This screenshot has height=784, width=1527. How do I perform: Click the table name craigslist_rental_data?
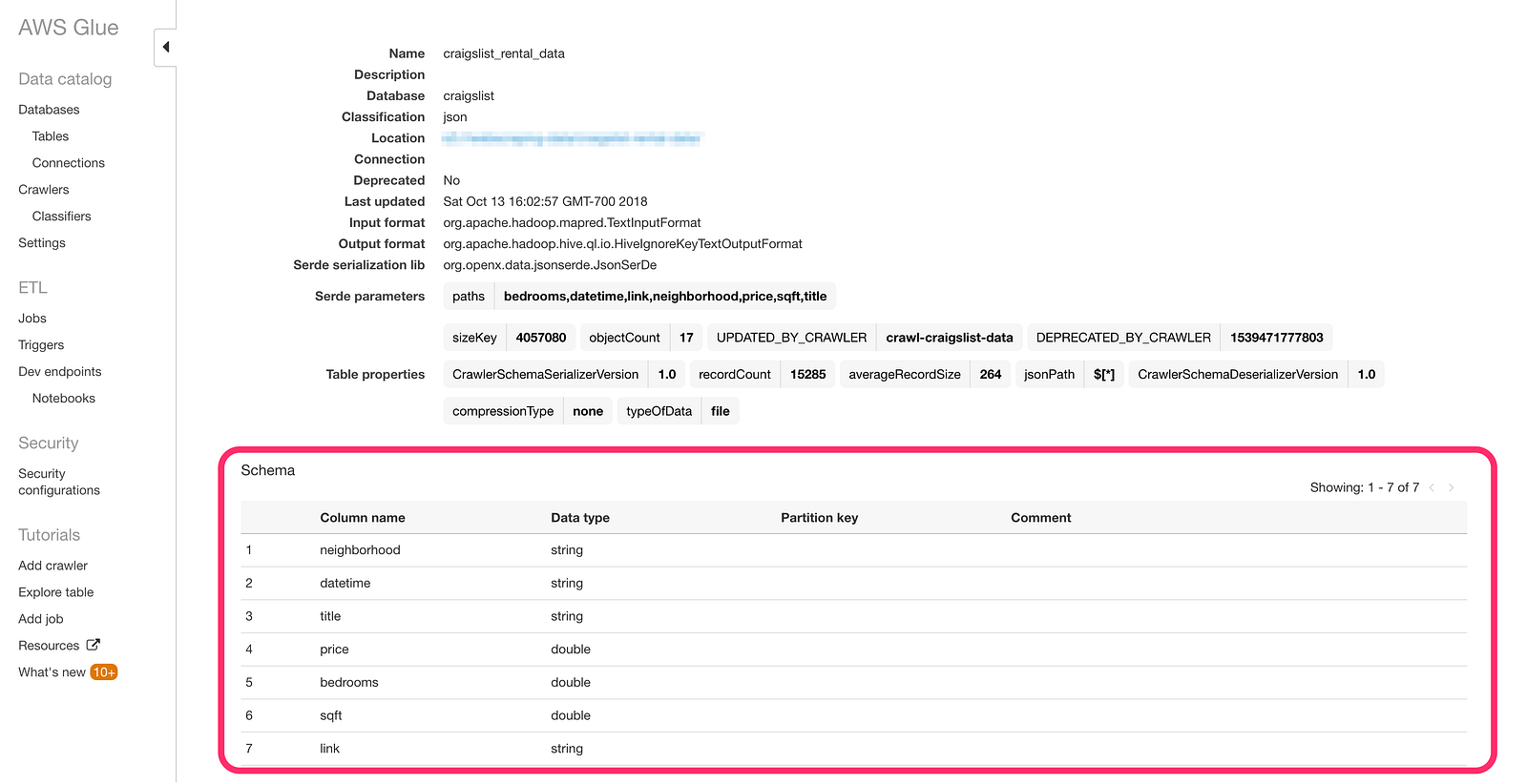point(504,53)
